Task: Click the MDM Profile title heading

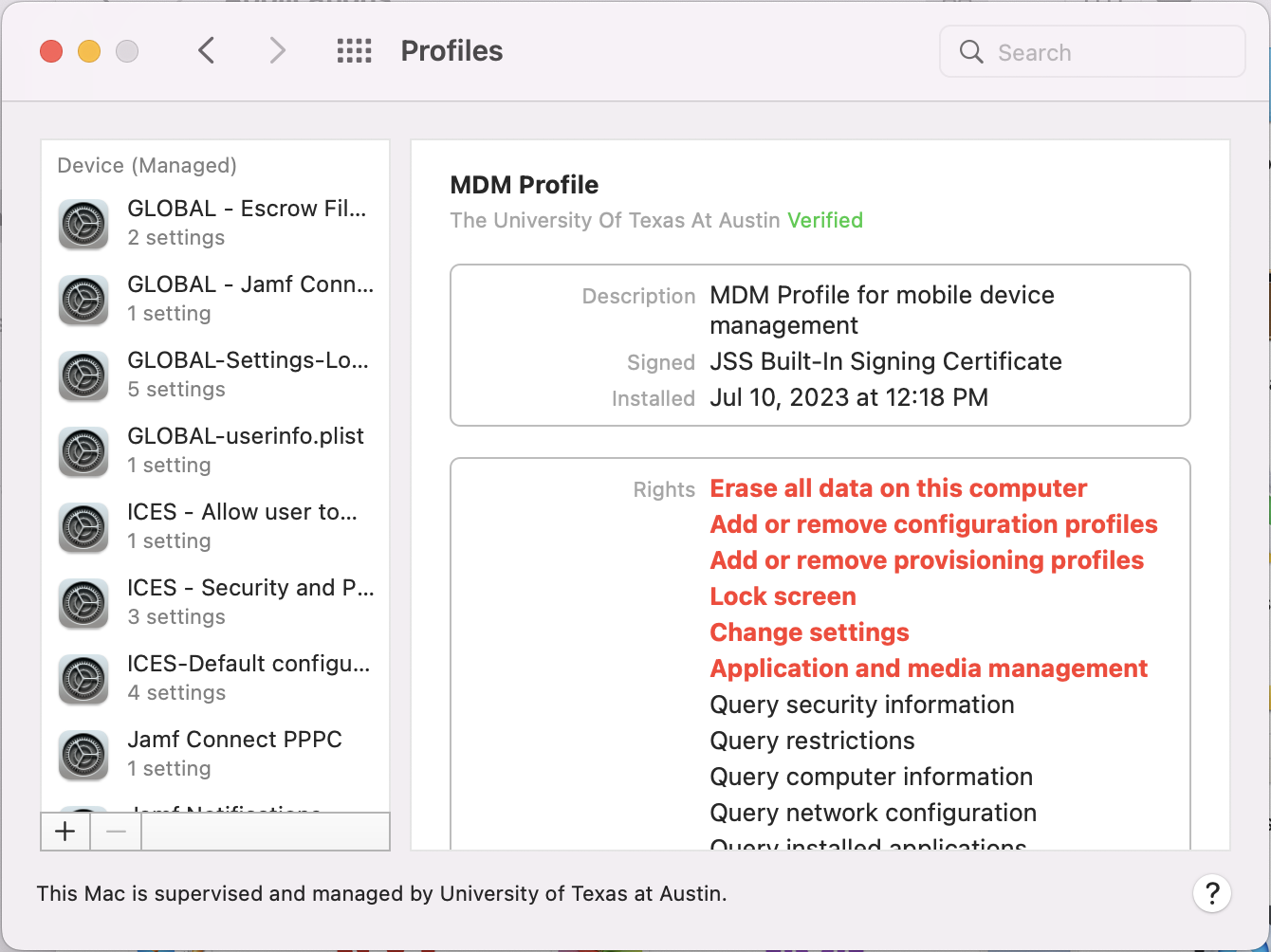Action: 525,185
